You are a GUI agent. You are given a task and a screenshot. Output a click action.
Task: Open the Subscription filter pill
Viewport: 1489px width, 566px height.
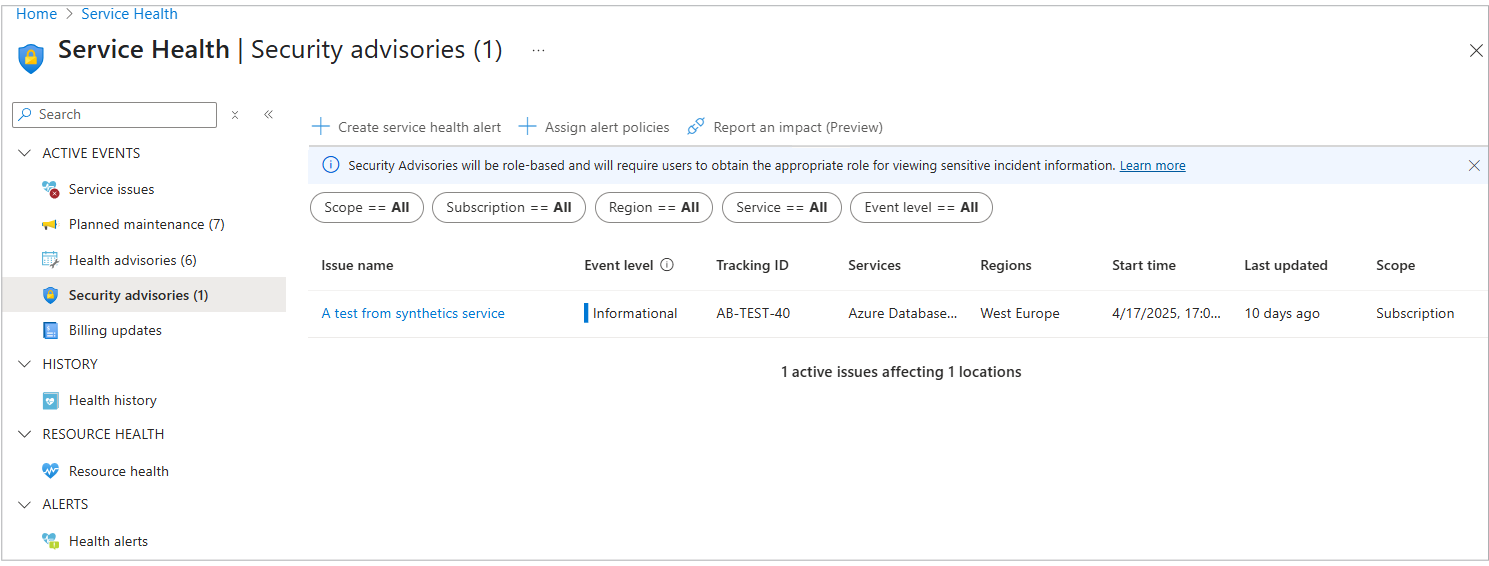pos(508,208)
